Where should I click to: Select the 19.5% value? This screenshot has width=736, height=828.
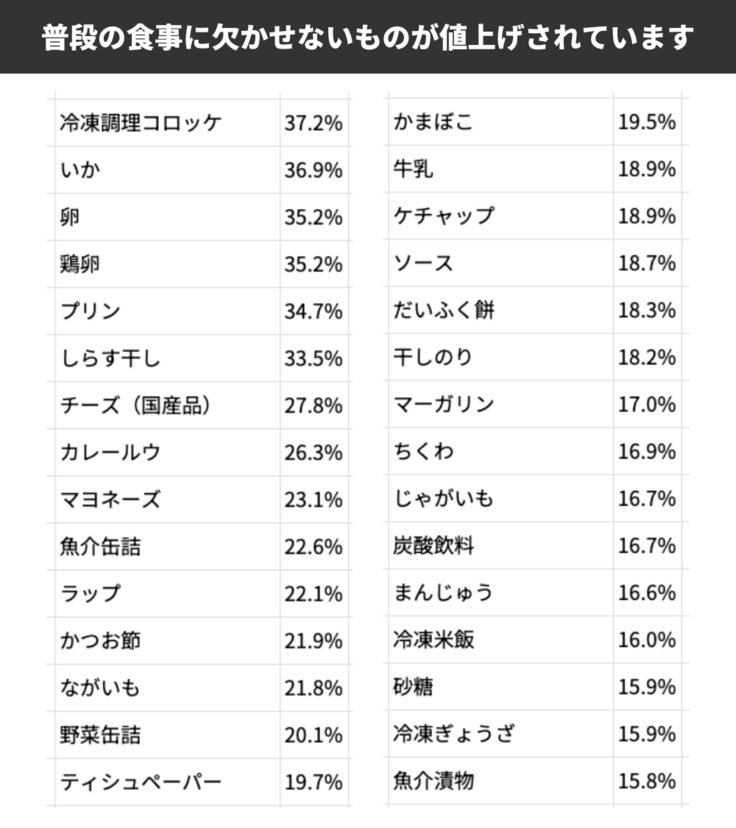[x=646, y=123]
